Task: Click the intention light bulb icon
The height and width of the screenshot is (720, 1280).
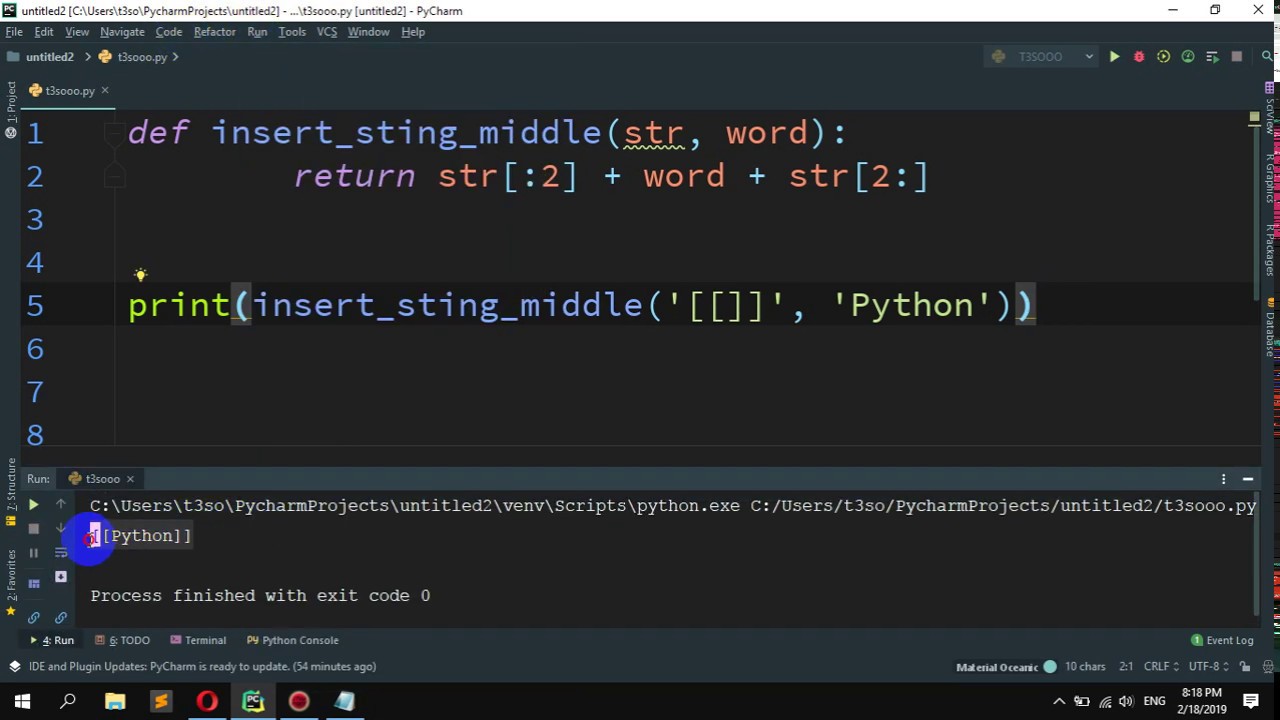Action: [140, 275]
